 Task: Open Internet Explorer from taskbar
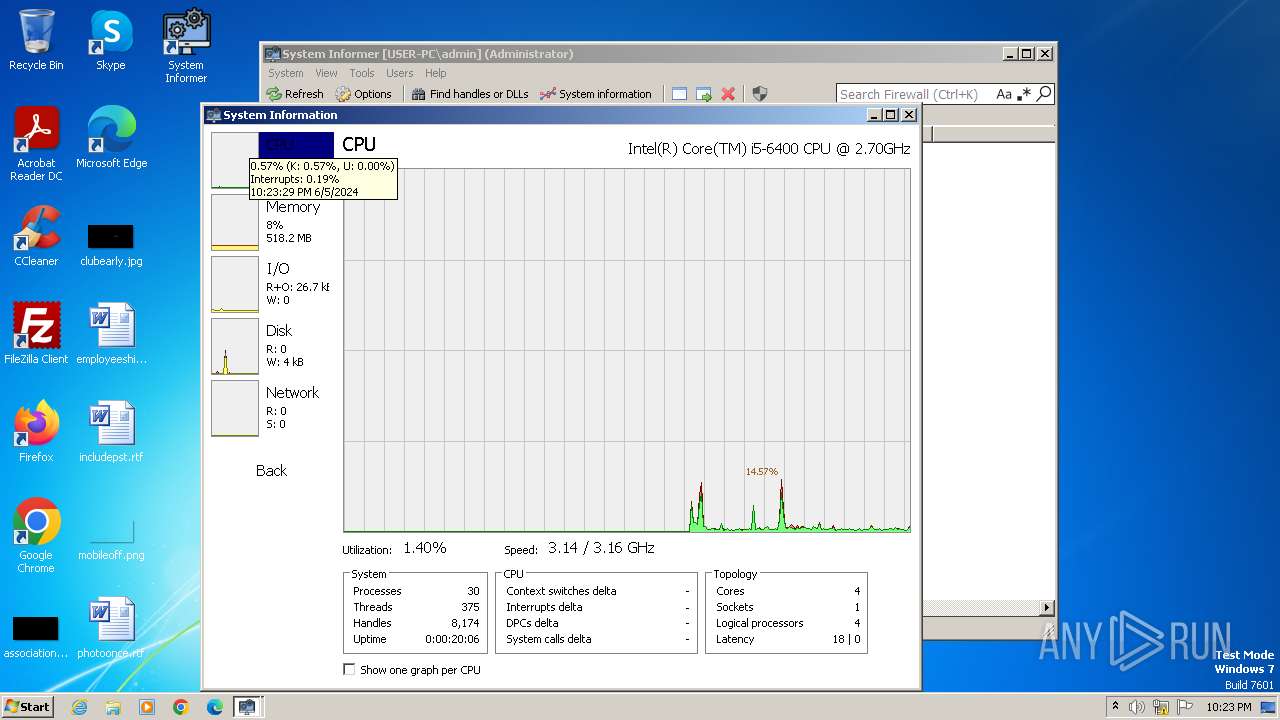79,707
